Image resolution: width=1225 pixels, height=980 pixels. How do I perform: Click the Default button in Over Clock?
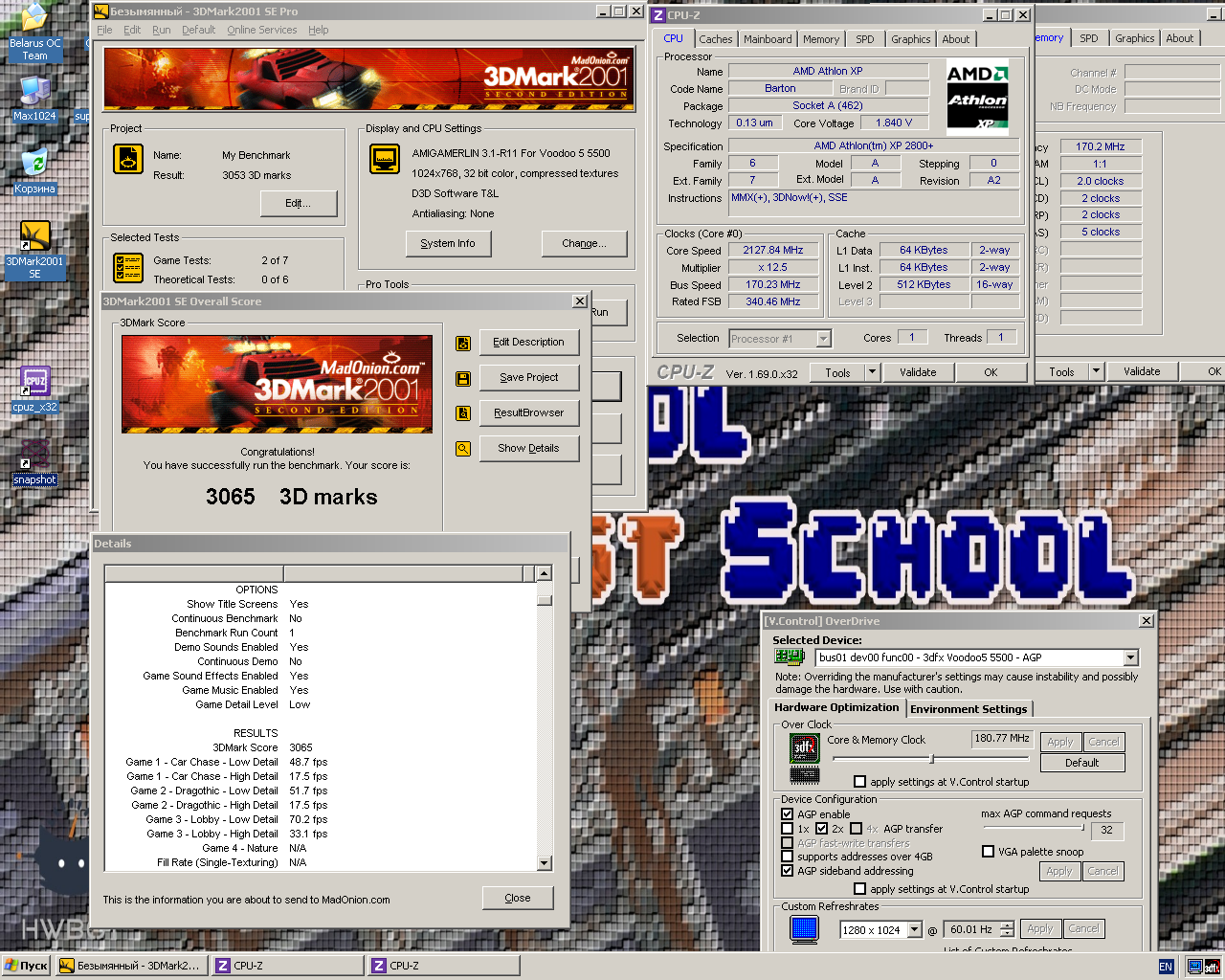1081,763
